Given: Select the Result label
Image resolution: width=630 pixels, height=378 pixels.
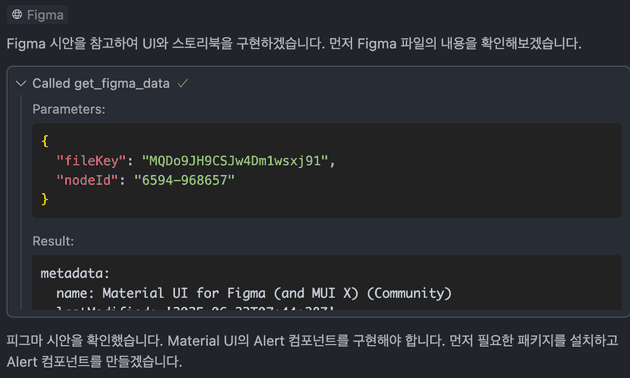Looking at the screenshot, I should 53,241.
